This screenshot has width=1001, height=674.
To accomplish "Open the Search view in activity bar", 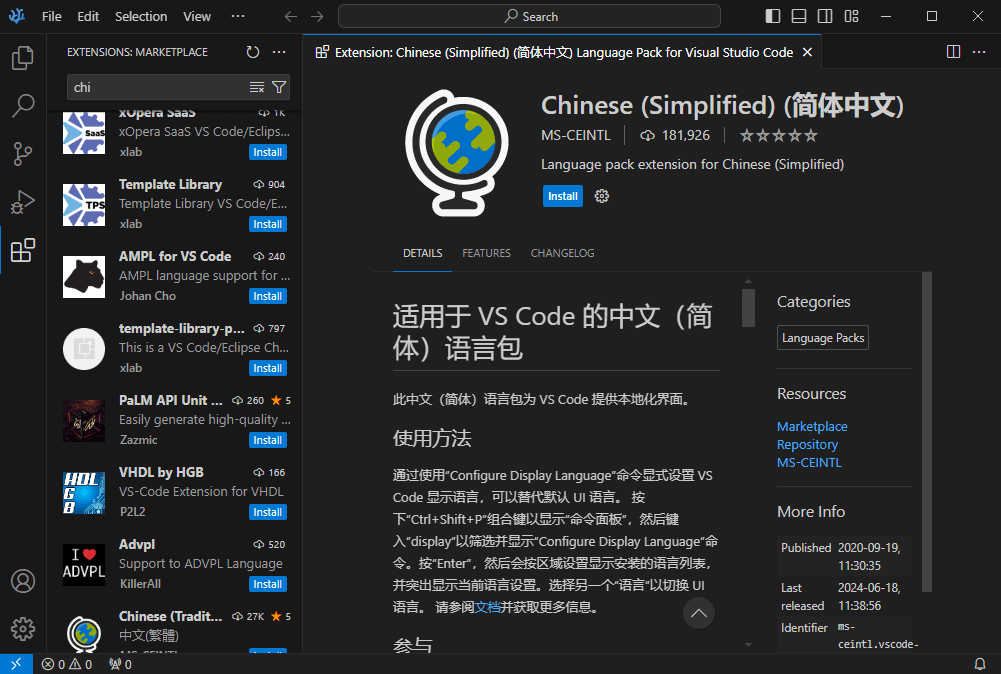I will coord(22,106).
